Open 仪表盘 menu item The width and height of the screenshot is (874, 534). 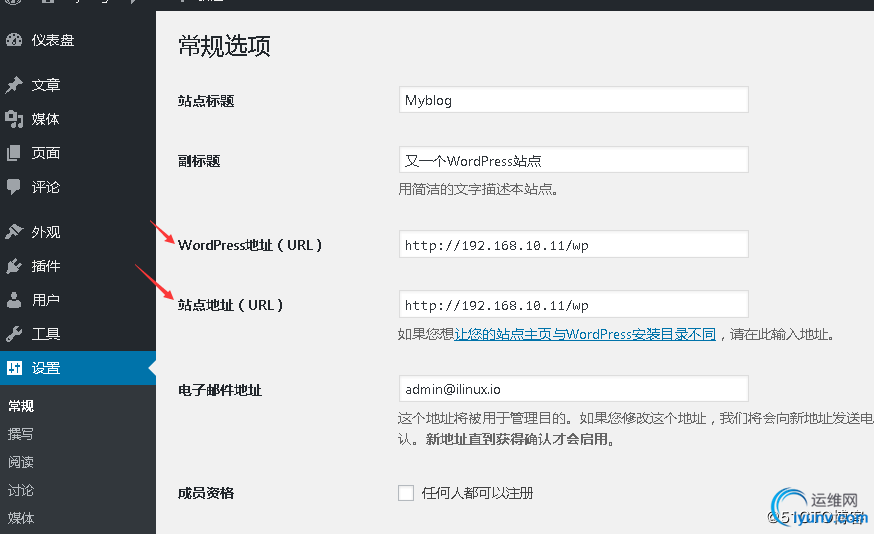(53, 40)
